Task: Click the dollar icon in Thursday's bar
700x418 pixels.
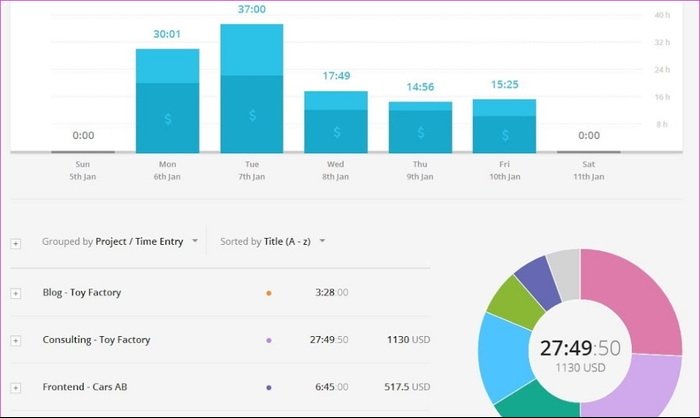Action: tap(420, 132)
